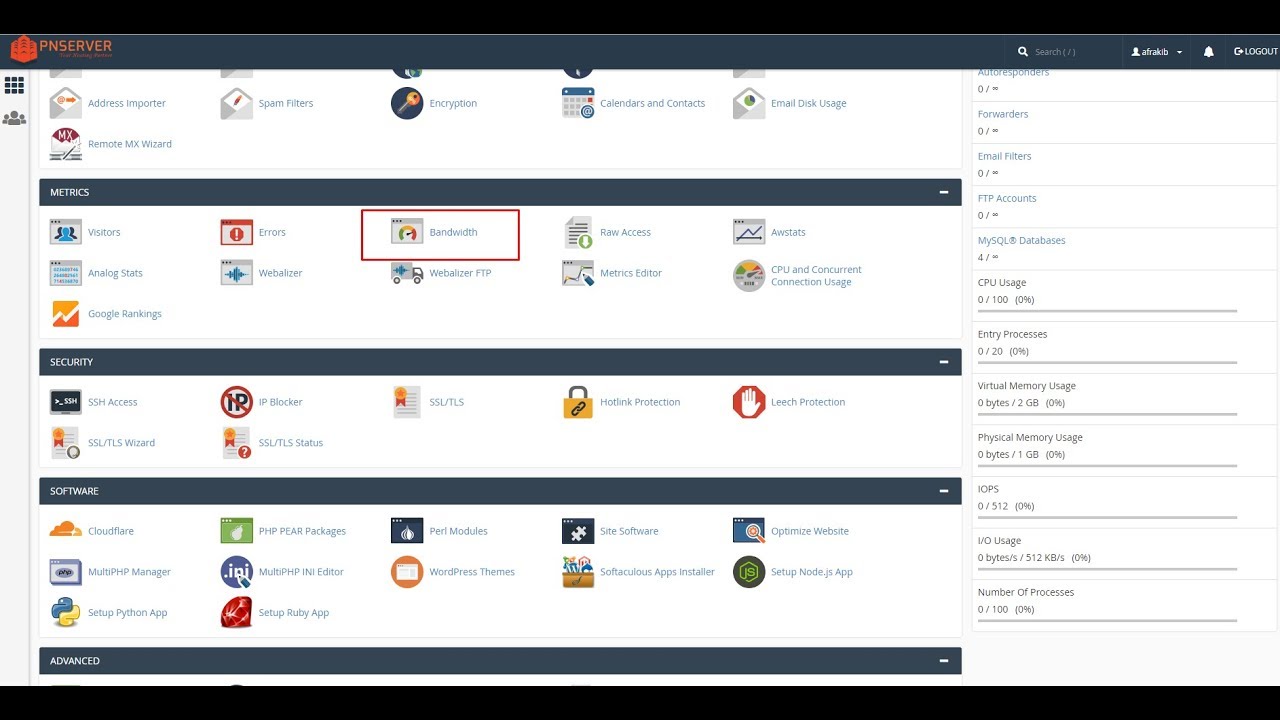The height and width of the screenshot is (720, 1280).
Task: Open the Site Software puzzle icon
Action: tap(578, 531)
